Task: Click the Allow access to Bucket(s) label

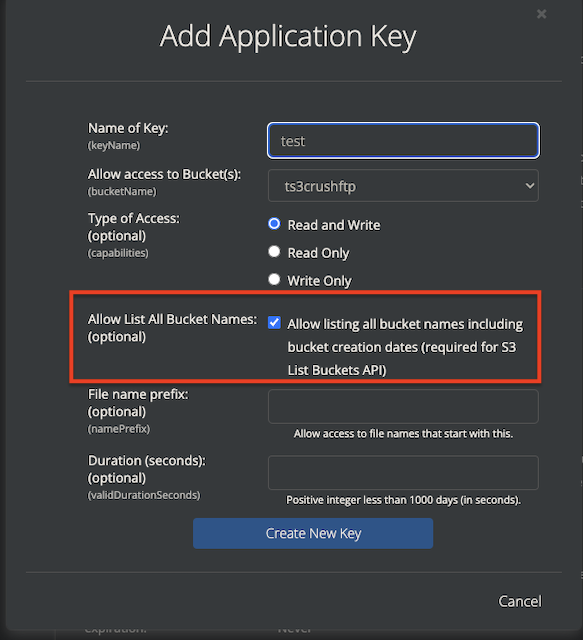Action: [x=164, y=174]
